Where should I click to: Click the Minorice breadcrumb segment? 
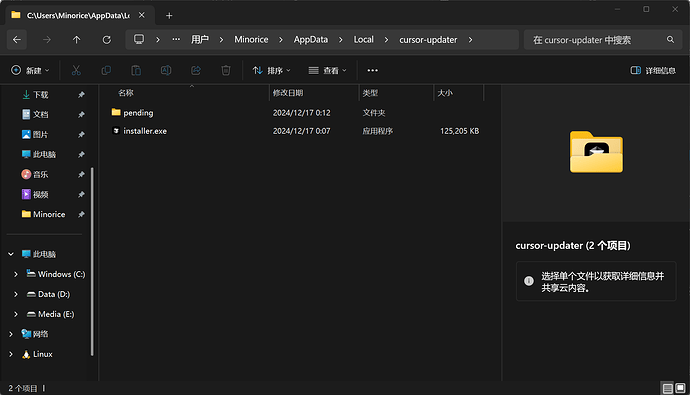(251, 40)
